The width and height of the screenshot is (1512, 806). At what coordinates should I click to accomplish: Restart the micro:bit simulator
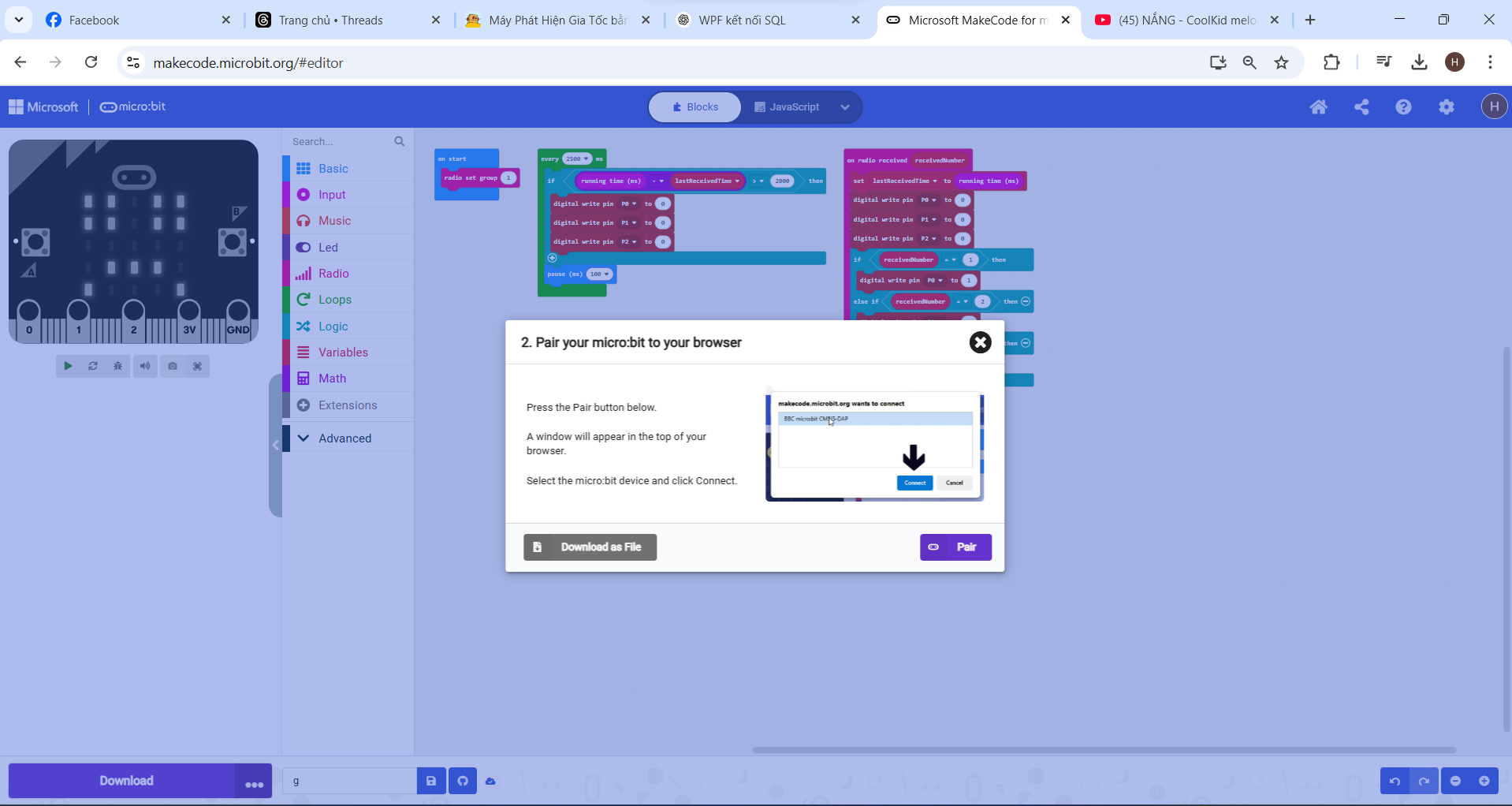[93, 366]
